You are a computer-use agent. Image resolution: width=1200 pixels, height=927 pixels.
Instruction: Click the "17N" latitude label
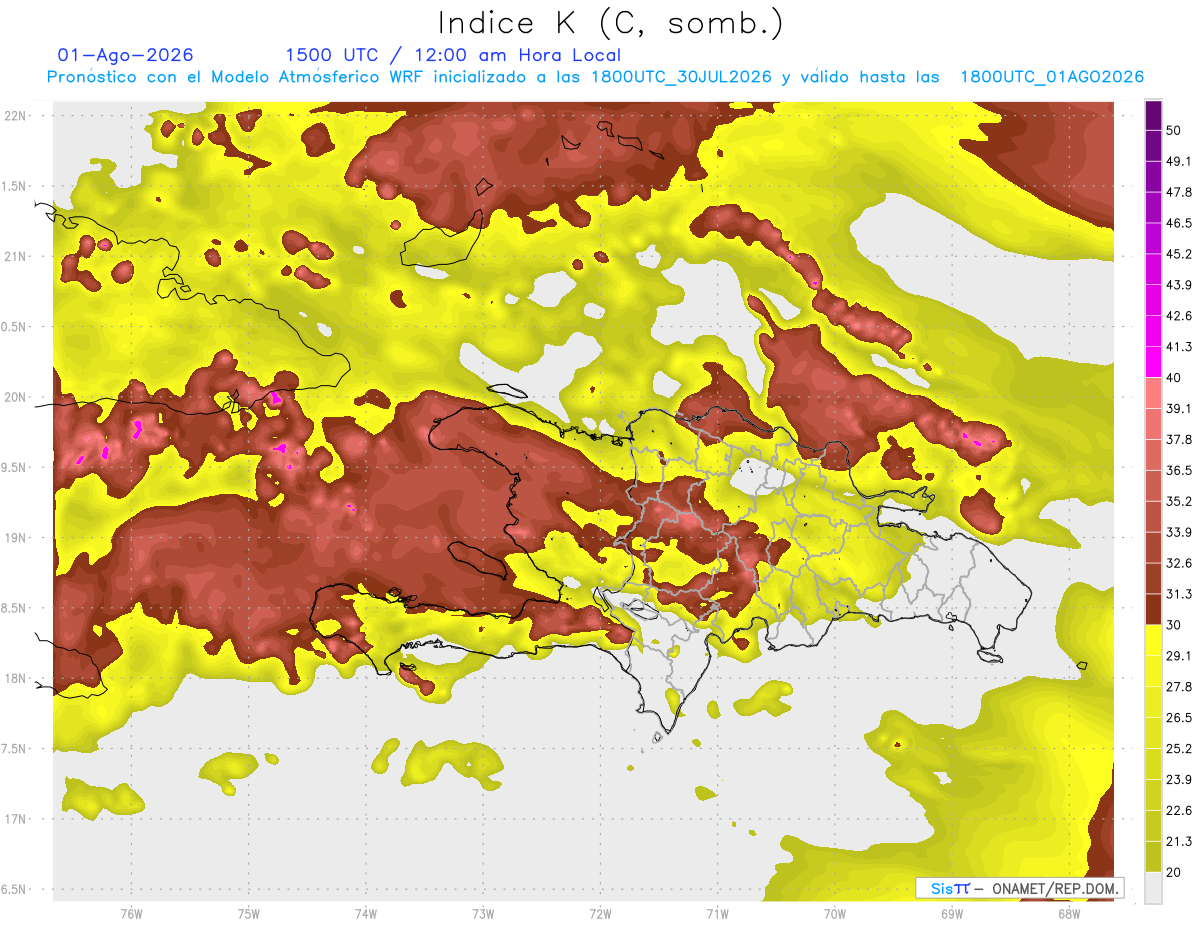[15, 819]
